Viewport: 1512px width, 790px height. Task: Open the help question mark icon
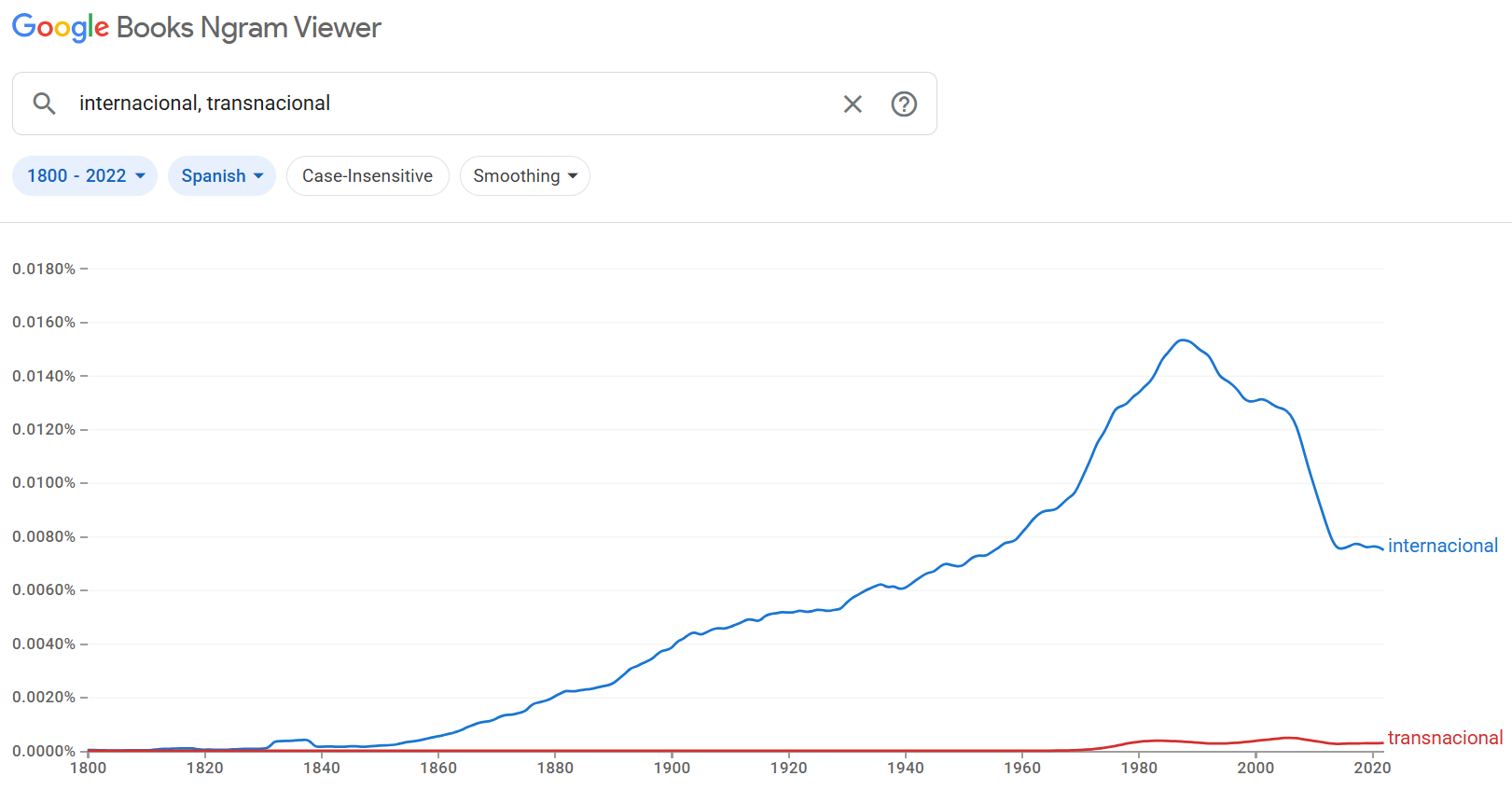904,104
